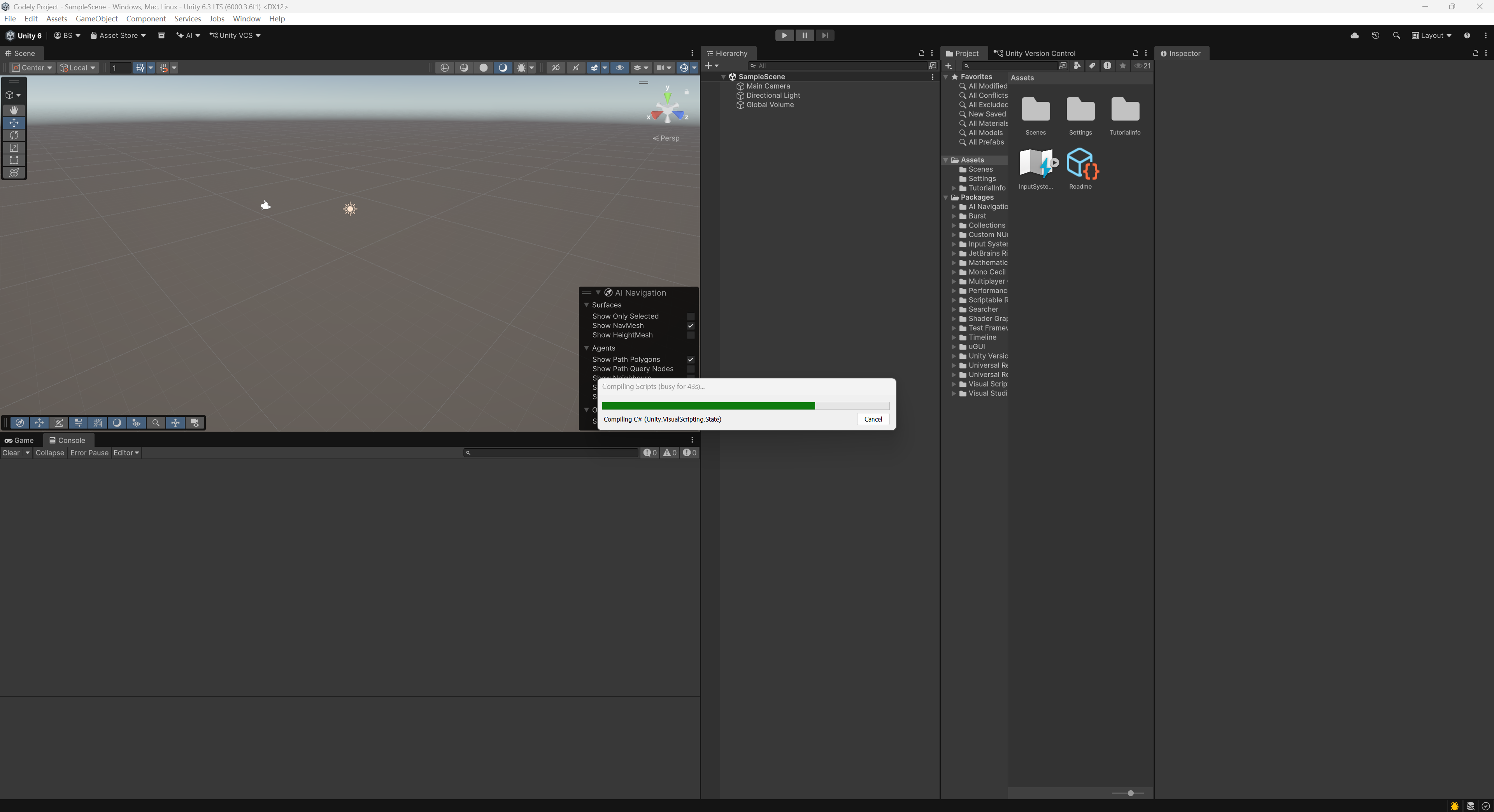Click the Unity help question mark icon

tap(1467, 35)
